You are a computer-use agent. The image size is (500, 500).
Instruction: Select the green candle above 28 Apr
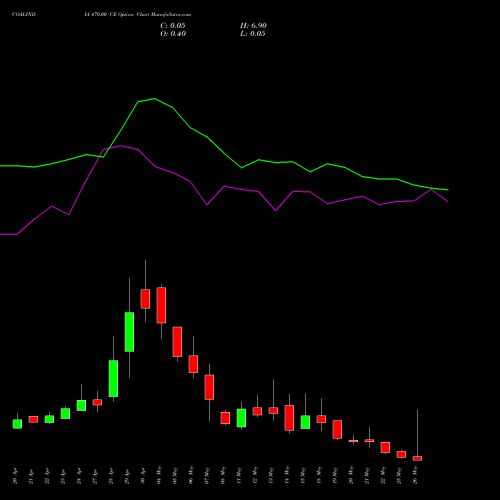(113, 378)
